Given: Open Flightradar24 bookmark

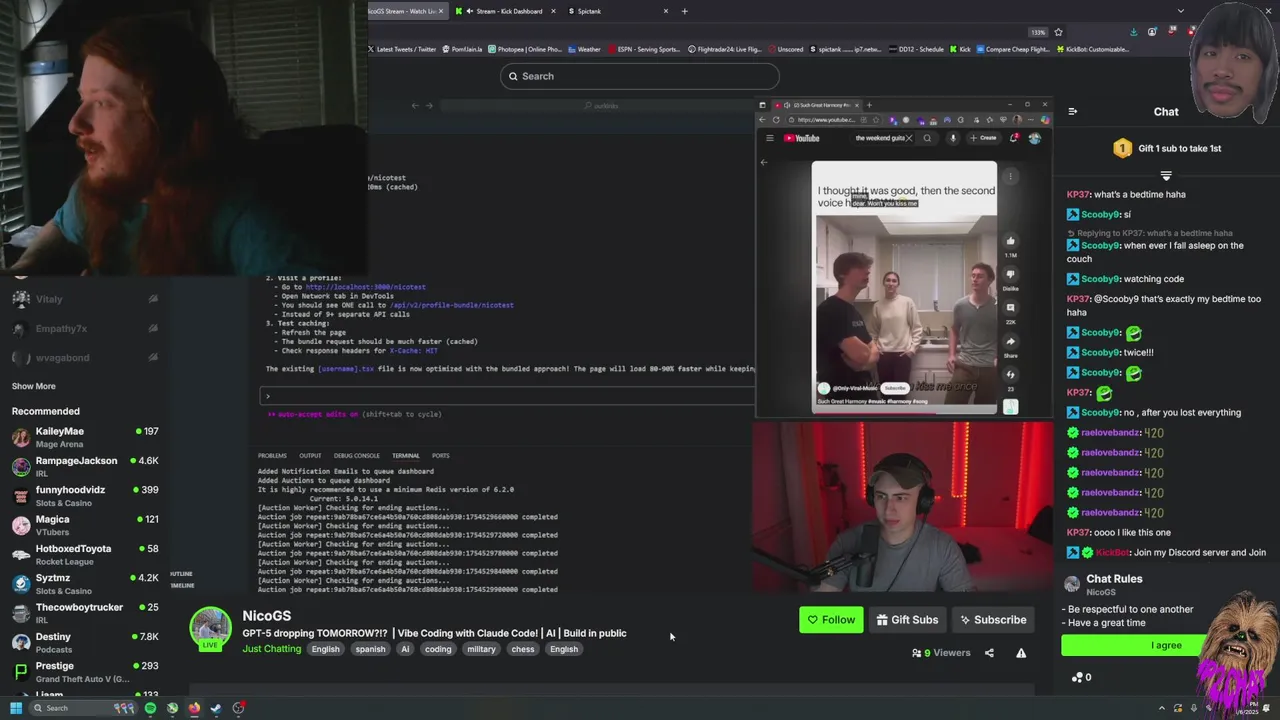Looking at the screenshot, I should (x=722, y=49).
